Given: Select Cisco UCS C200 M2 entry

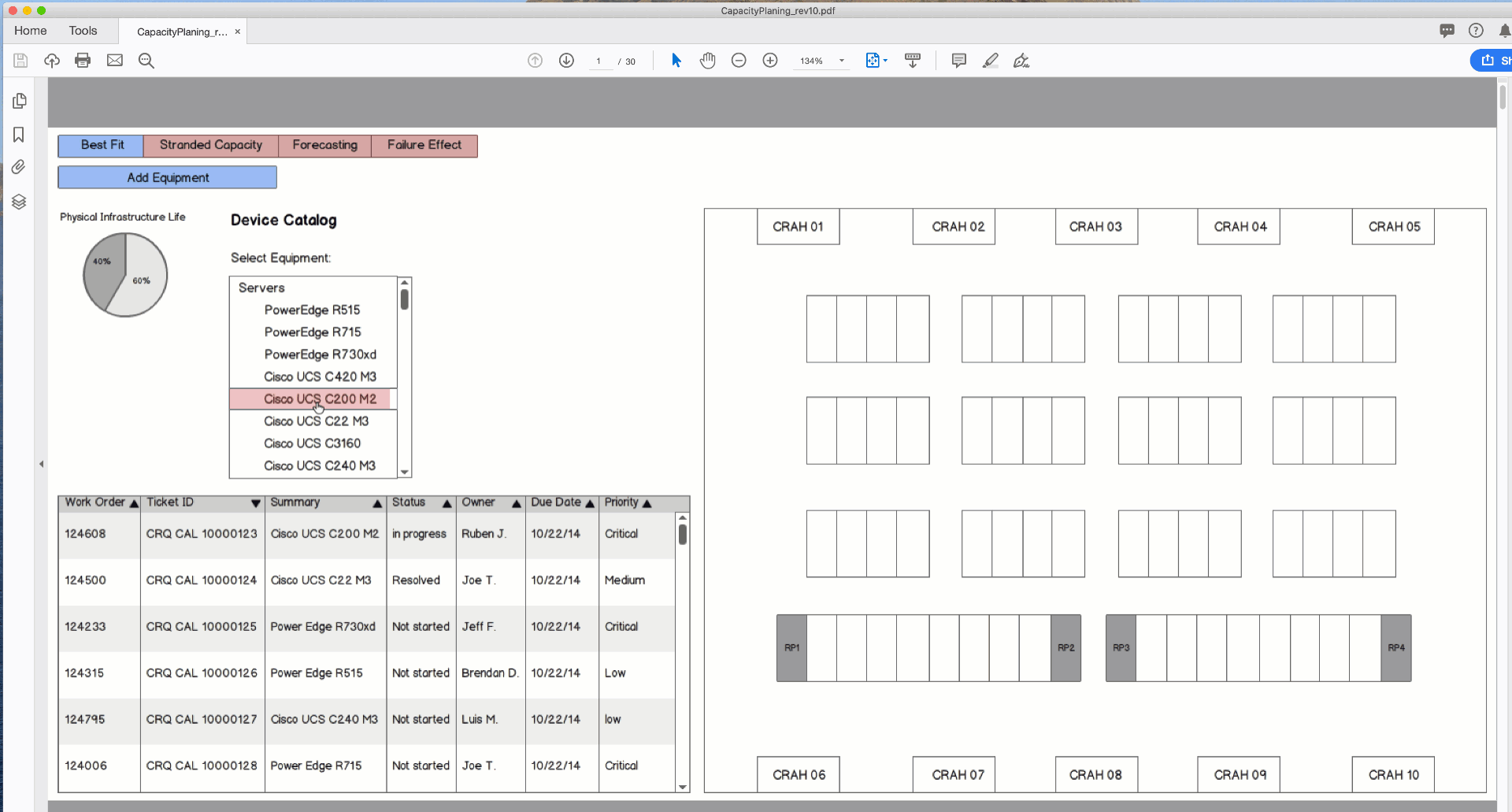Looking at the screenshot, I should tap(313, 399).
